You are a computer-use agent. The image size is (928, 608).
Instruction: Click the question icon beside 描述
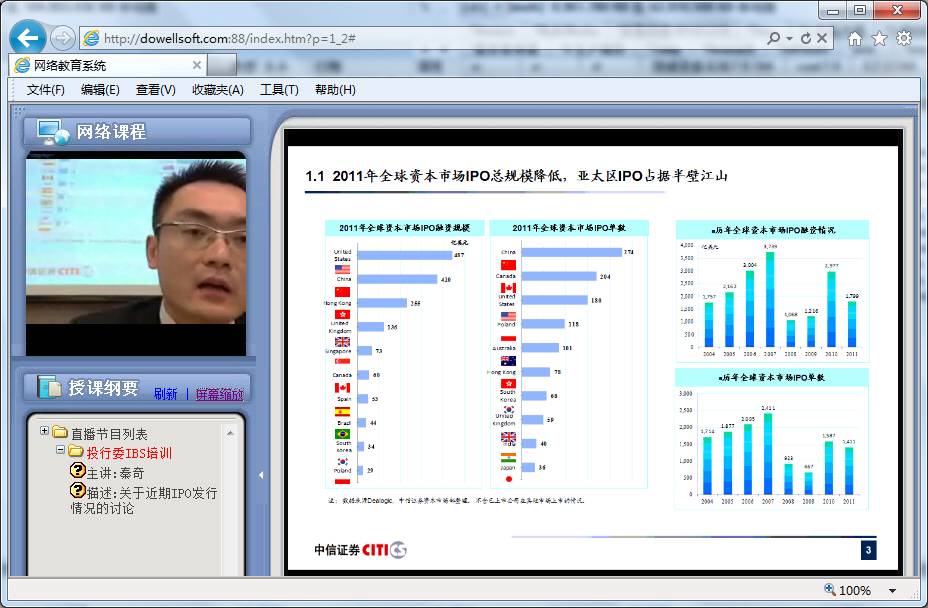(78, 490)
